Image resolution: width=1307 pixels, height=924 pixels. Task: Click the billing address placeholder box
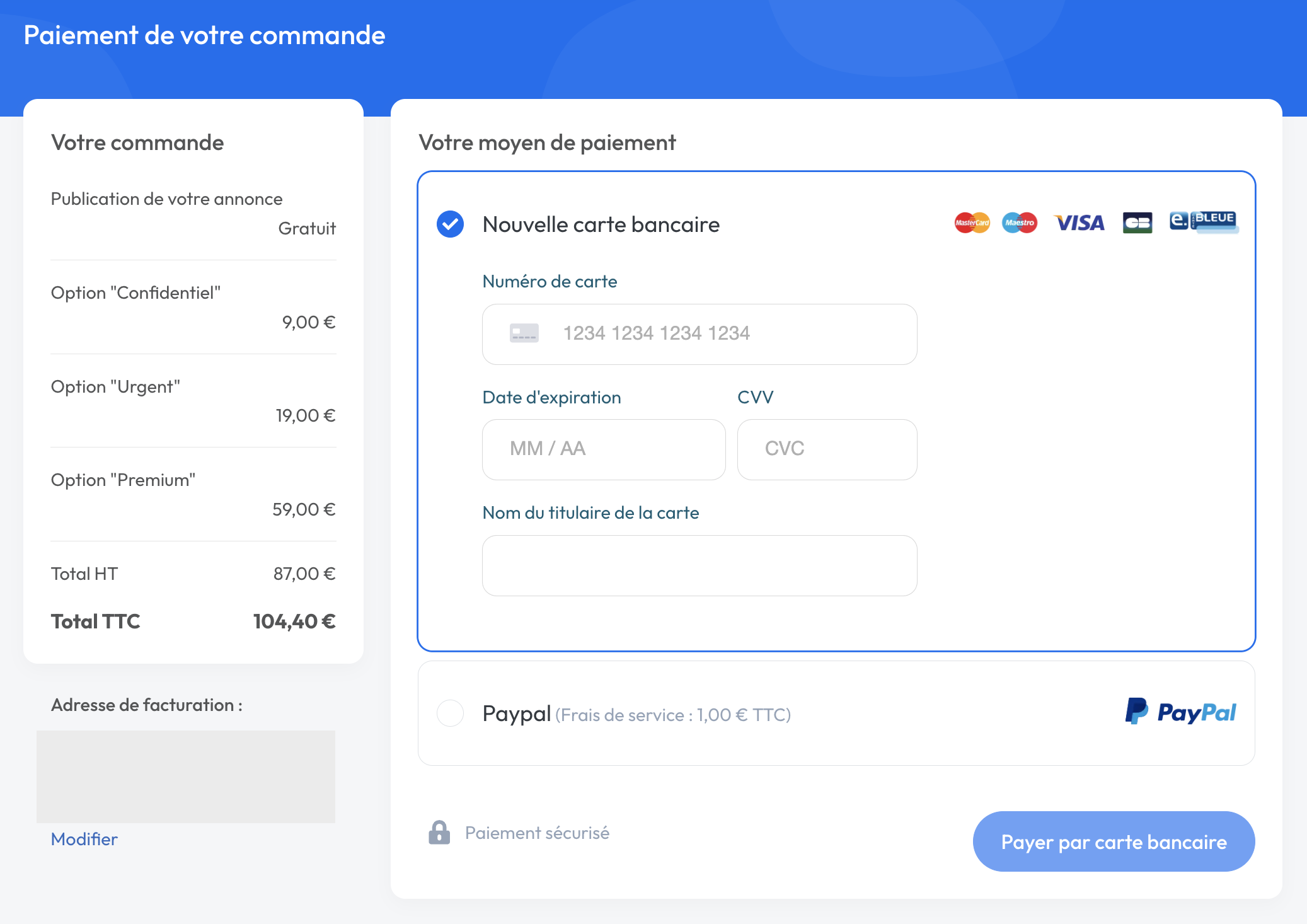(186, 777)
